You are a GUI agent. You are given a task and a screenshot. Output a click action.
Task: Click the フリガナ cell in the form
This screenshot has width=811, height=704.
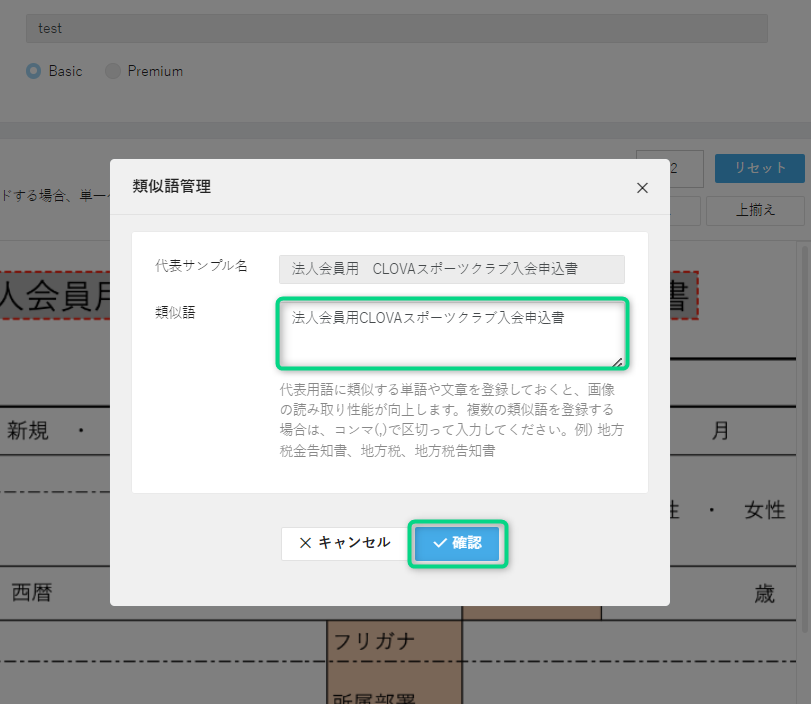click(x=373, y=640)
